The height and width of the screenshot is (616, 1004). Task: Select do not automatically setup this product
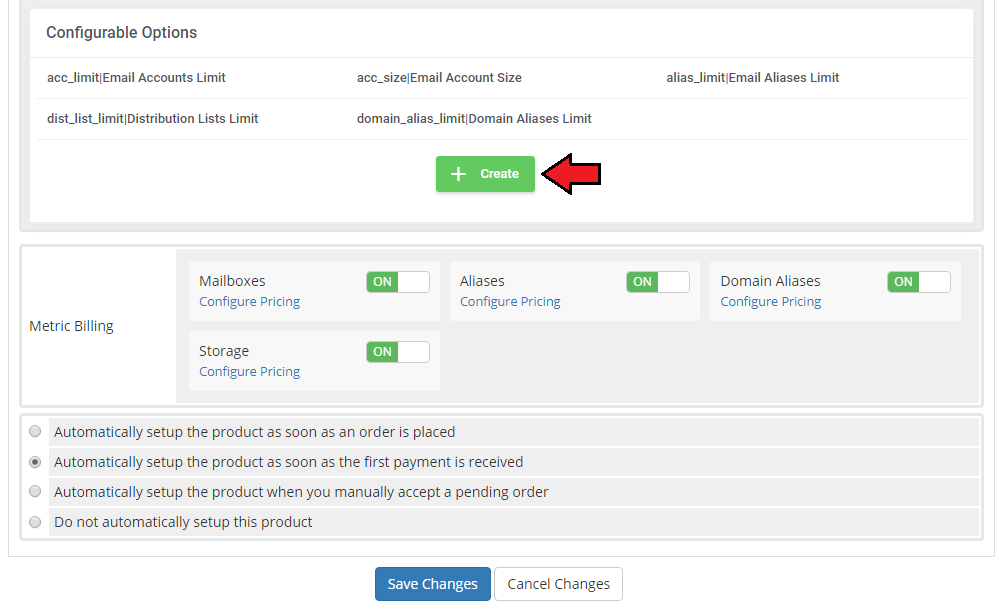35,522
